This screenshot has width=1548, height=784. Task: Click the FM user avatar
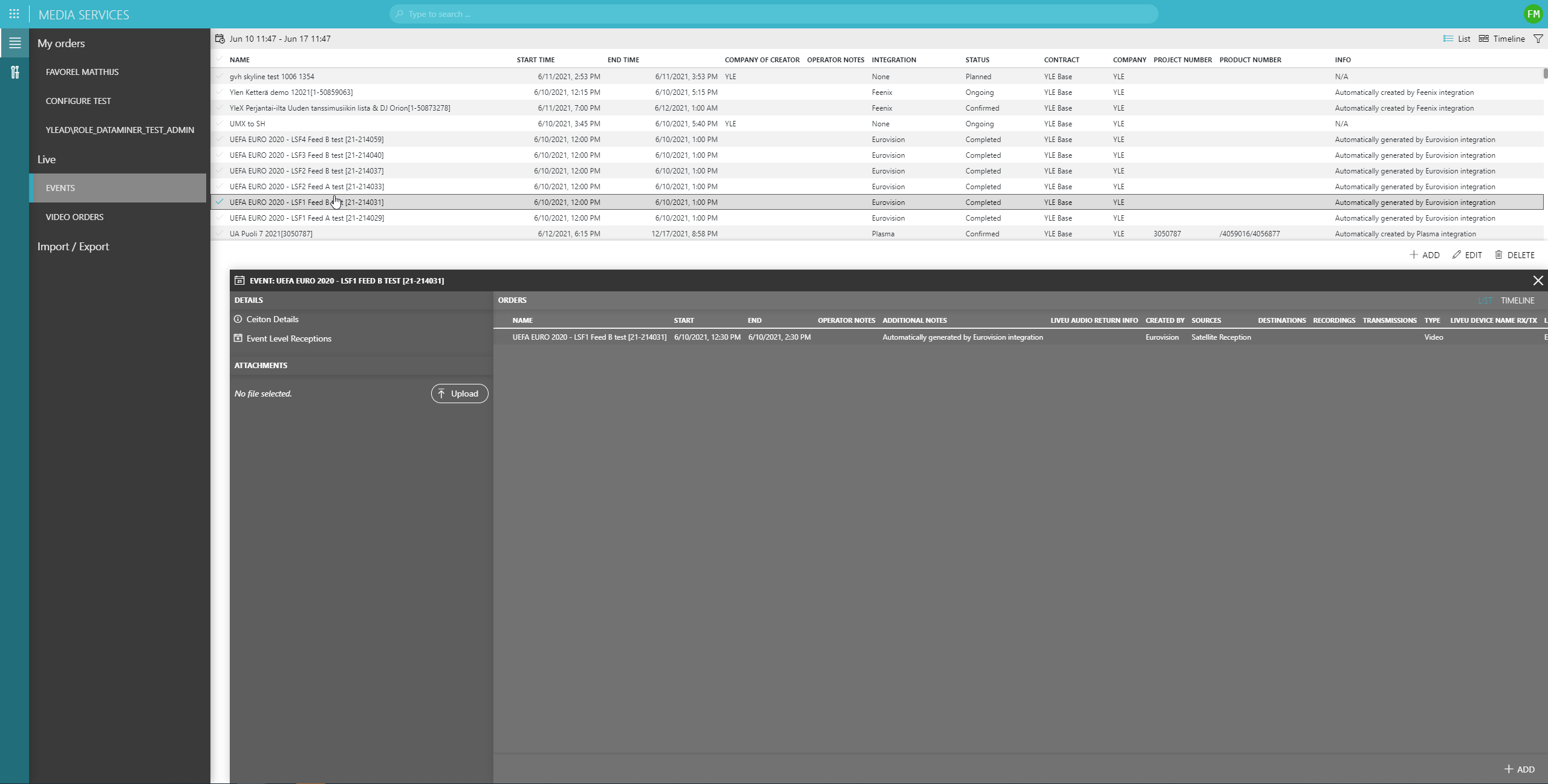pyautogui.click(x=1533, y=14)
